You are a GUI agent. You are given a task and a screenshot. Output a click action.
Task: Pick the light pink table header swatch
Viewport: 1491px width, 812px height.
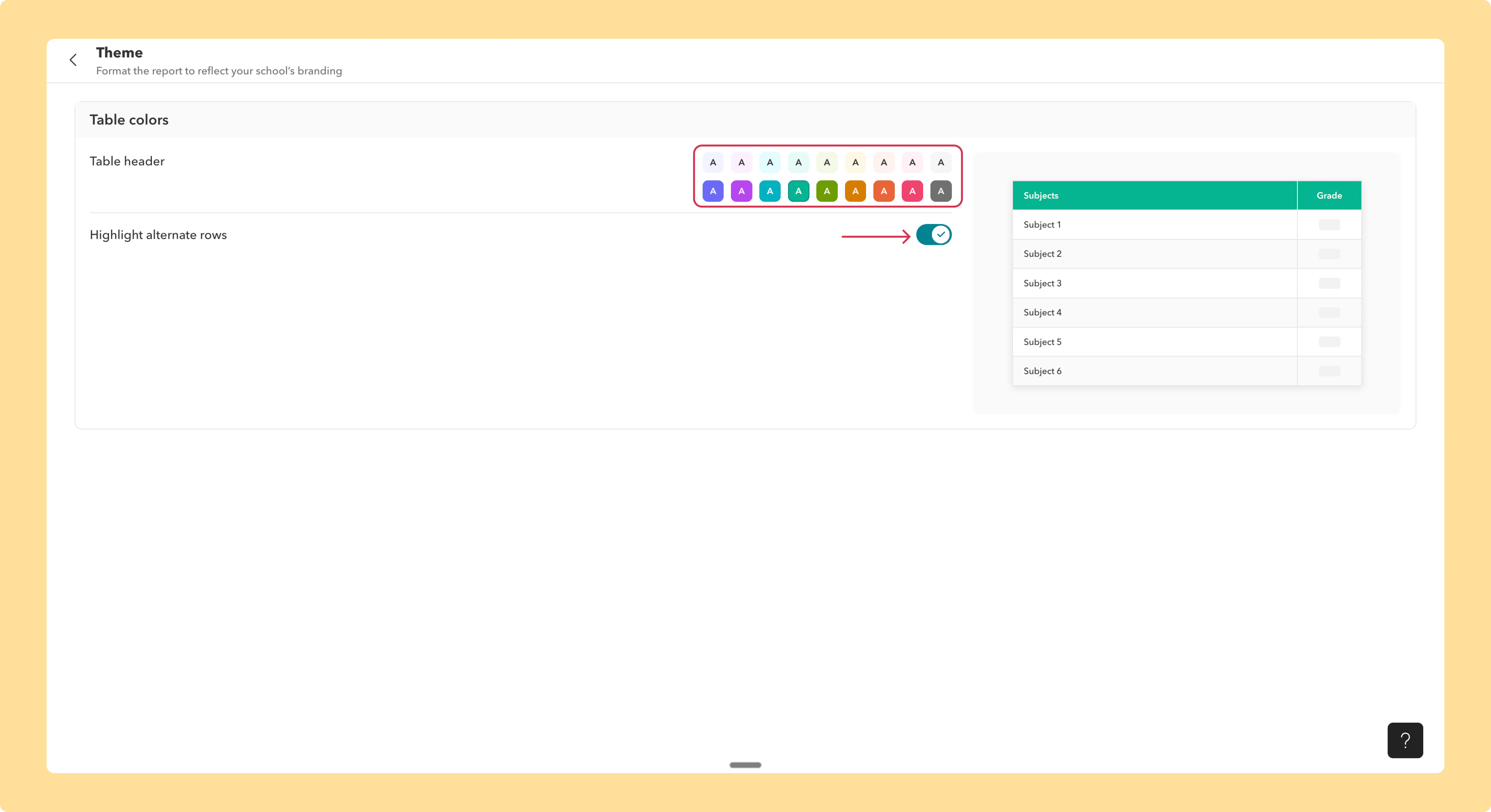pyautogui.click(x=913, y=162)
